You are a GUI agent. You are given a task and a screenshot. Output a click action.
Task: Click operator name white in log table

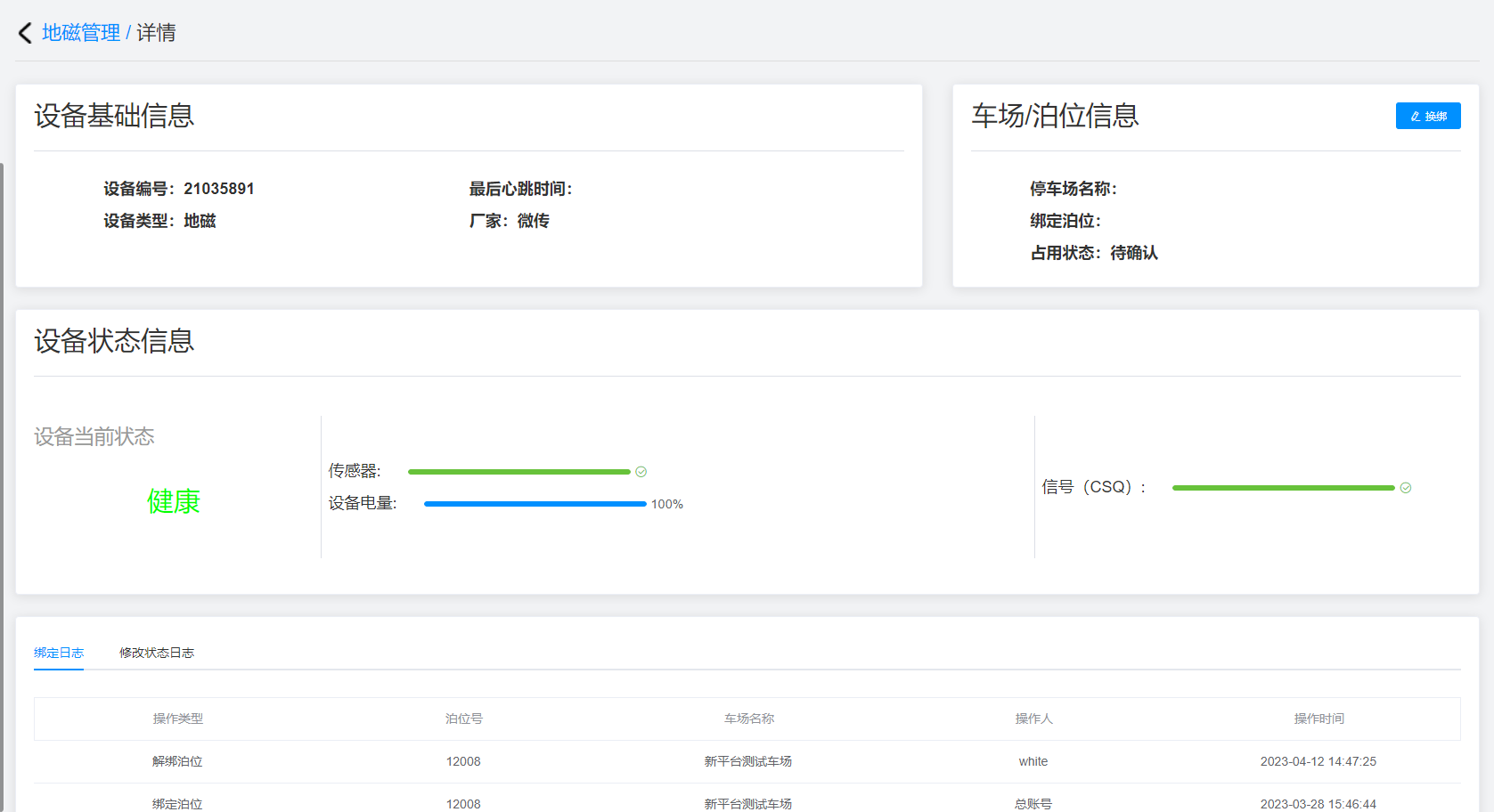[x=1033, y=761]
